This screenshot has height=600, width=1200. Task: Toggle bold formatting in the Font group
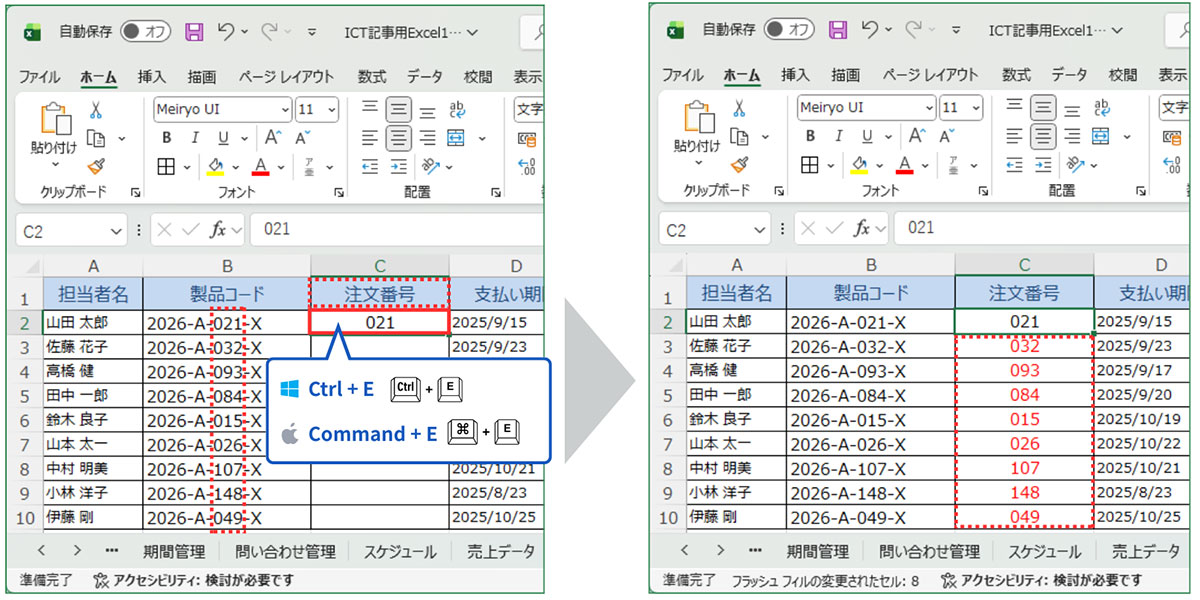tap(166, 137)
